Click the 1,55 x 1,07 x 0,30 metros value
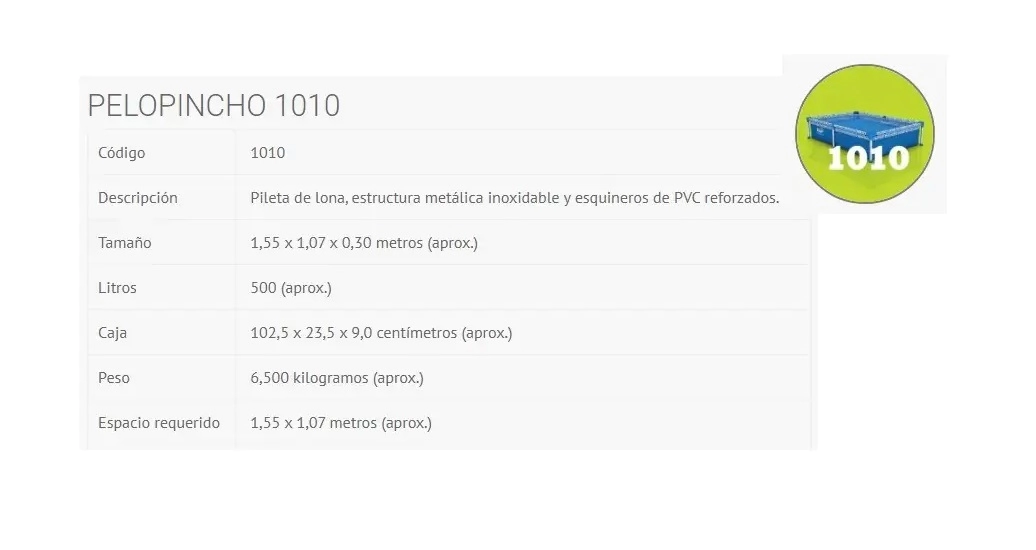Screen dimensions: 1036x550 (x=364, y=243)
